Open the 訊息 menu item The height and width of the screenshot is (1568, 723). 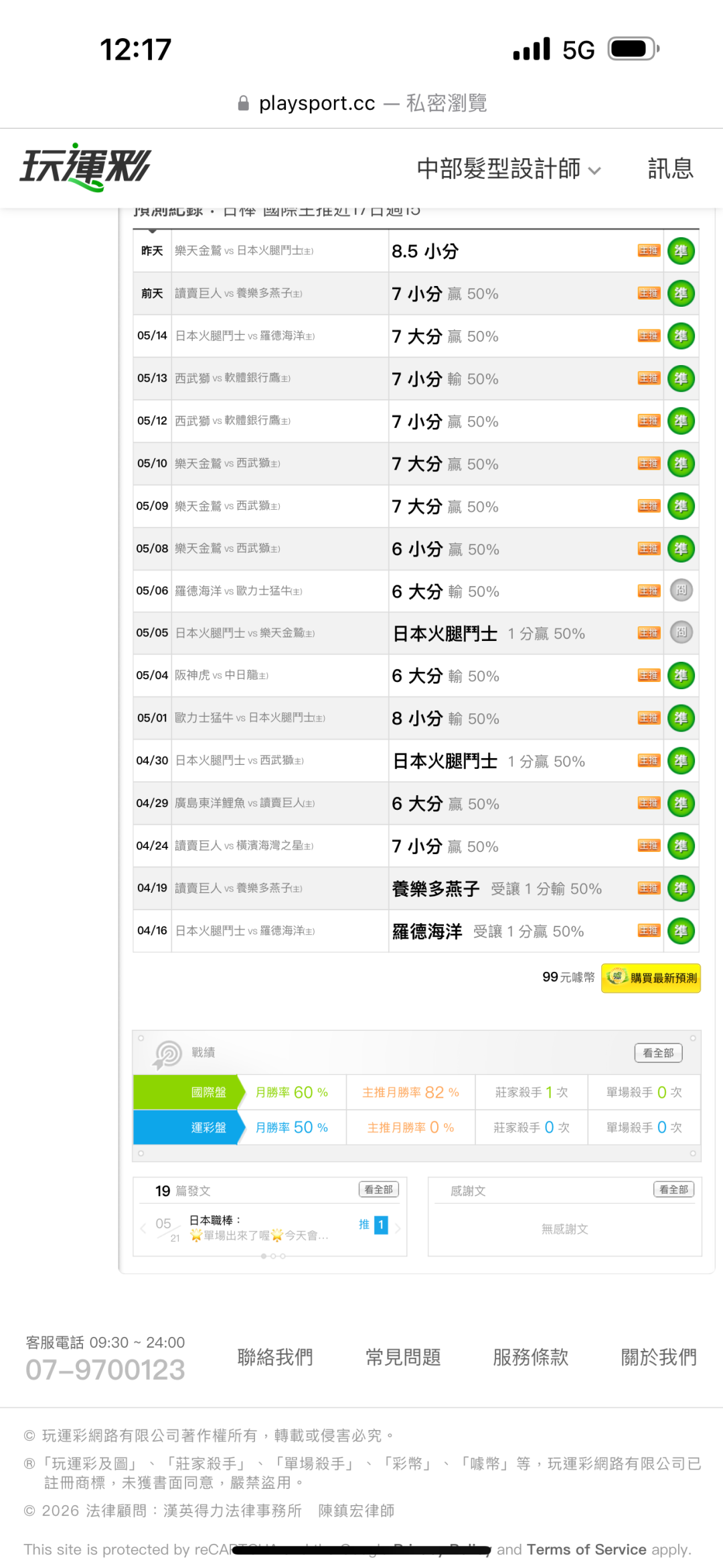pos(670,169)
